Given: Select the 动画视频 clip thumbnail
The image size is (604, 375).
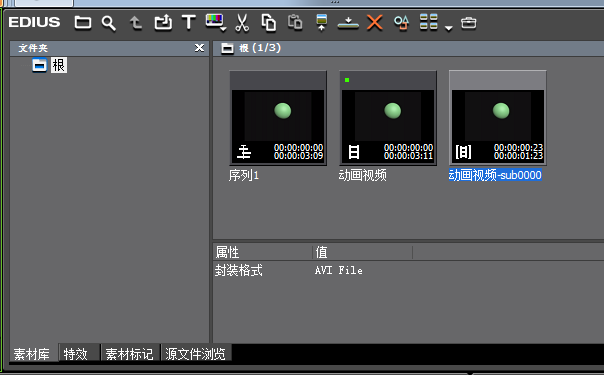Looking at the screenshot, I should click(388, 118).
